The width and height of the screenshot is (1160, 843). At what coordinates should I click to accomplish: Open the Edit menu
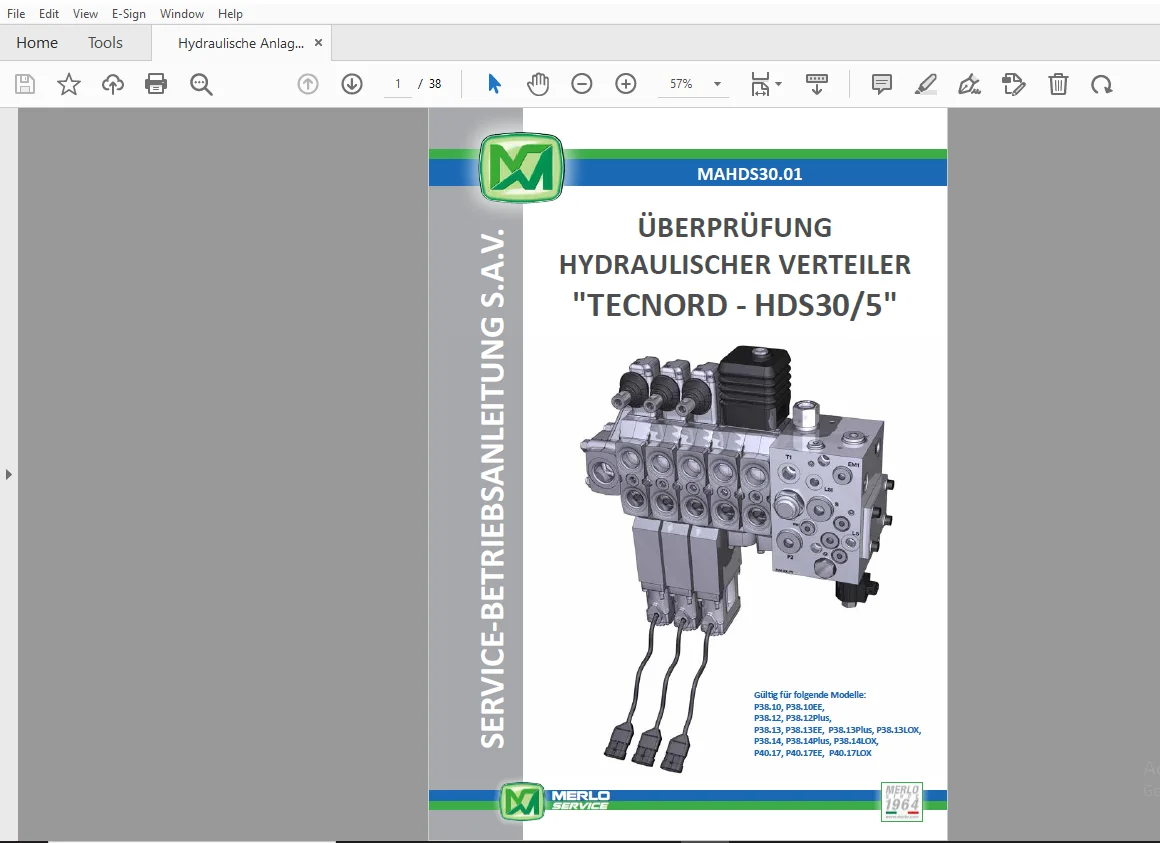point(49,13)
